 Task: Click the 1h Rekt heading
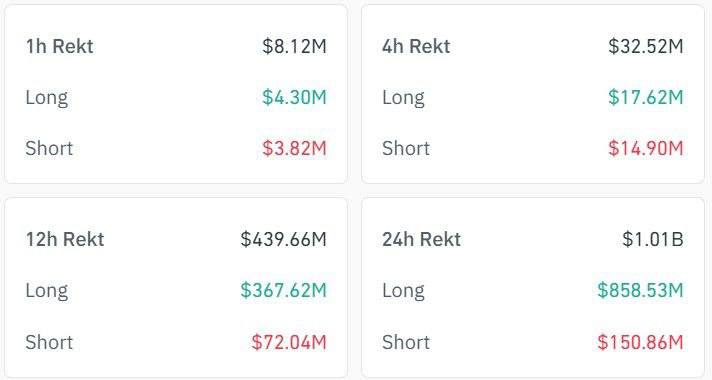59,46
